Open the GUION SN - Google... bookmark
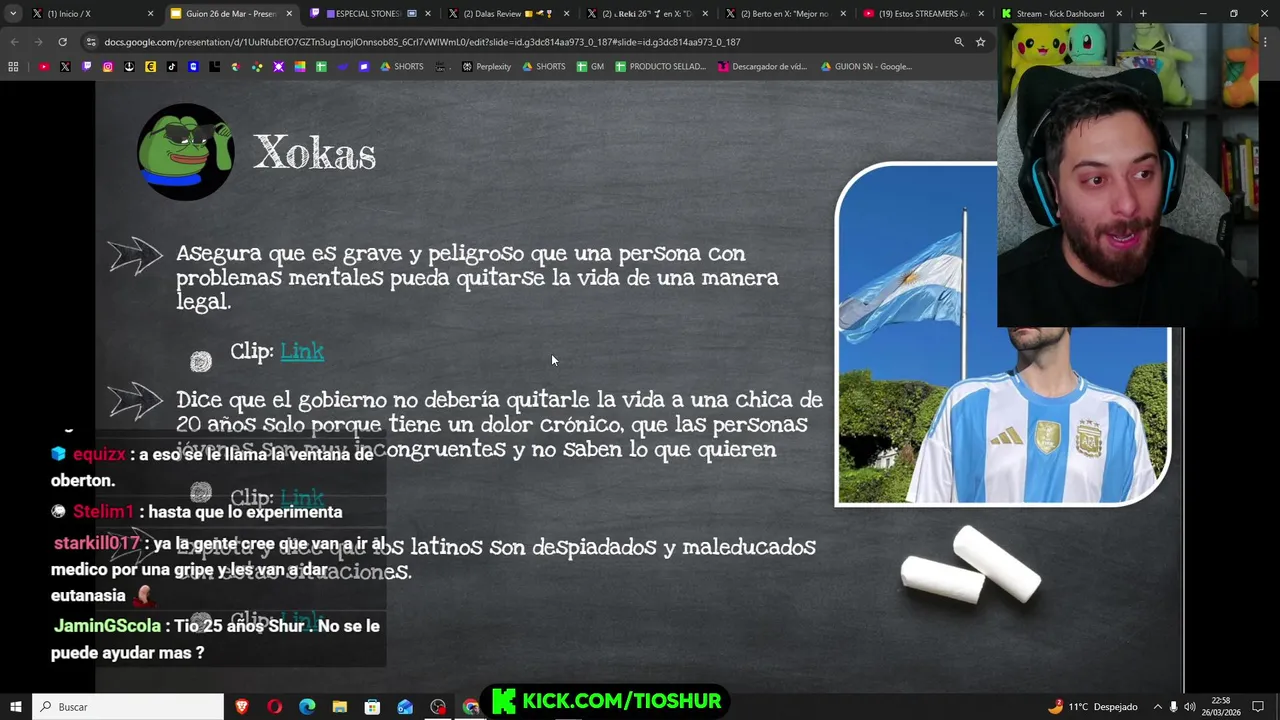 pos(866,67)
